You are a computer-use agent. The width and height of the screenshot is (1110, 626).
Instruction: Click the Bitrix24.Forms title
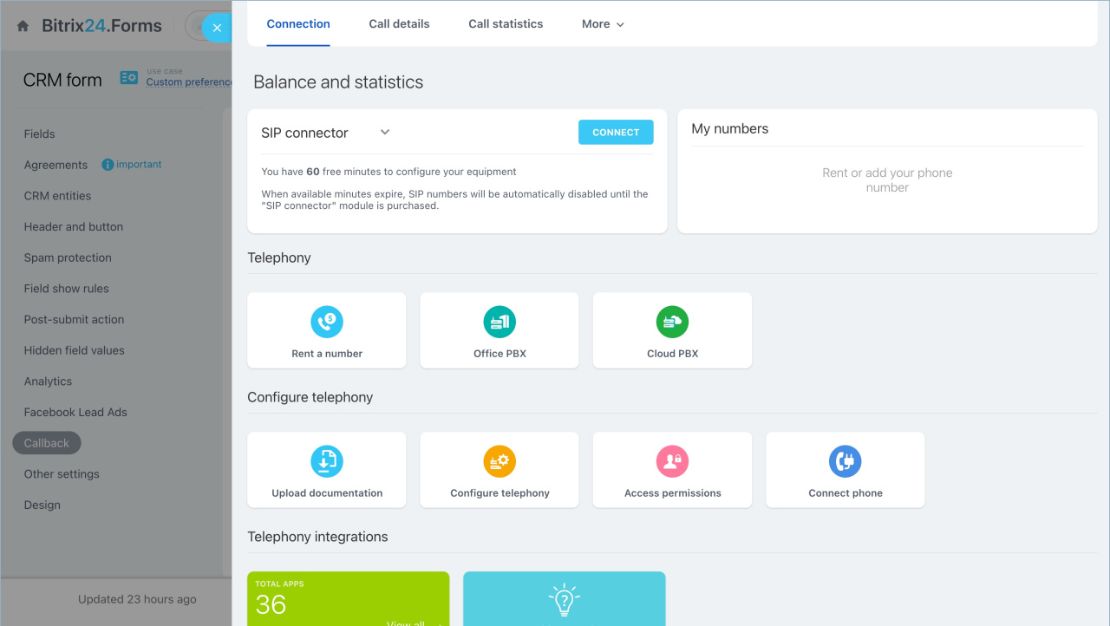[101, 26]
